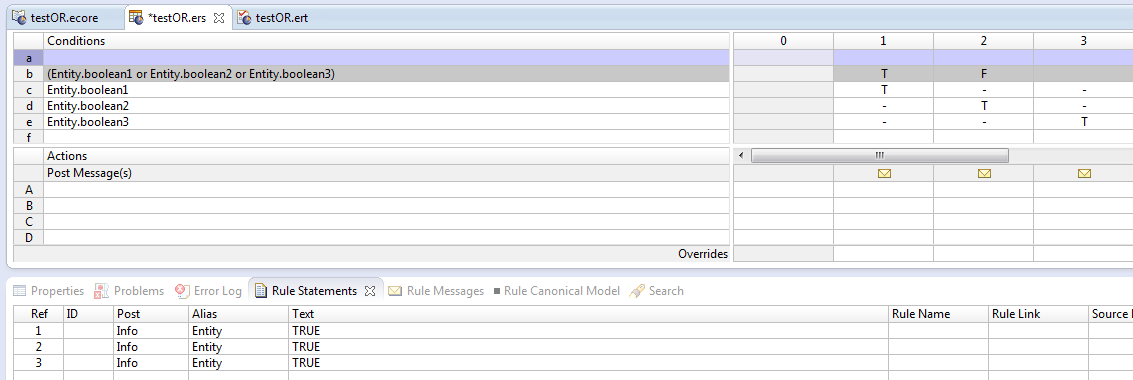
Task: Click the Post Message envelope in column 1
Action: click(884, 173)
